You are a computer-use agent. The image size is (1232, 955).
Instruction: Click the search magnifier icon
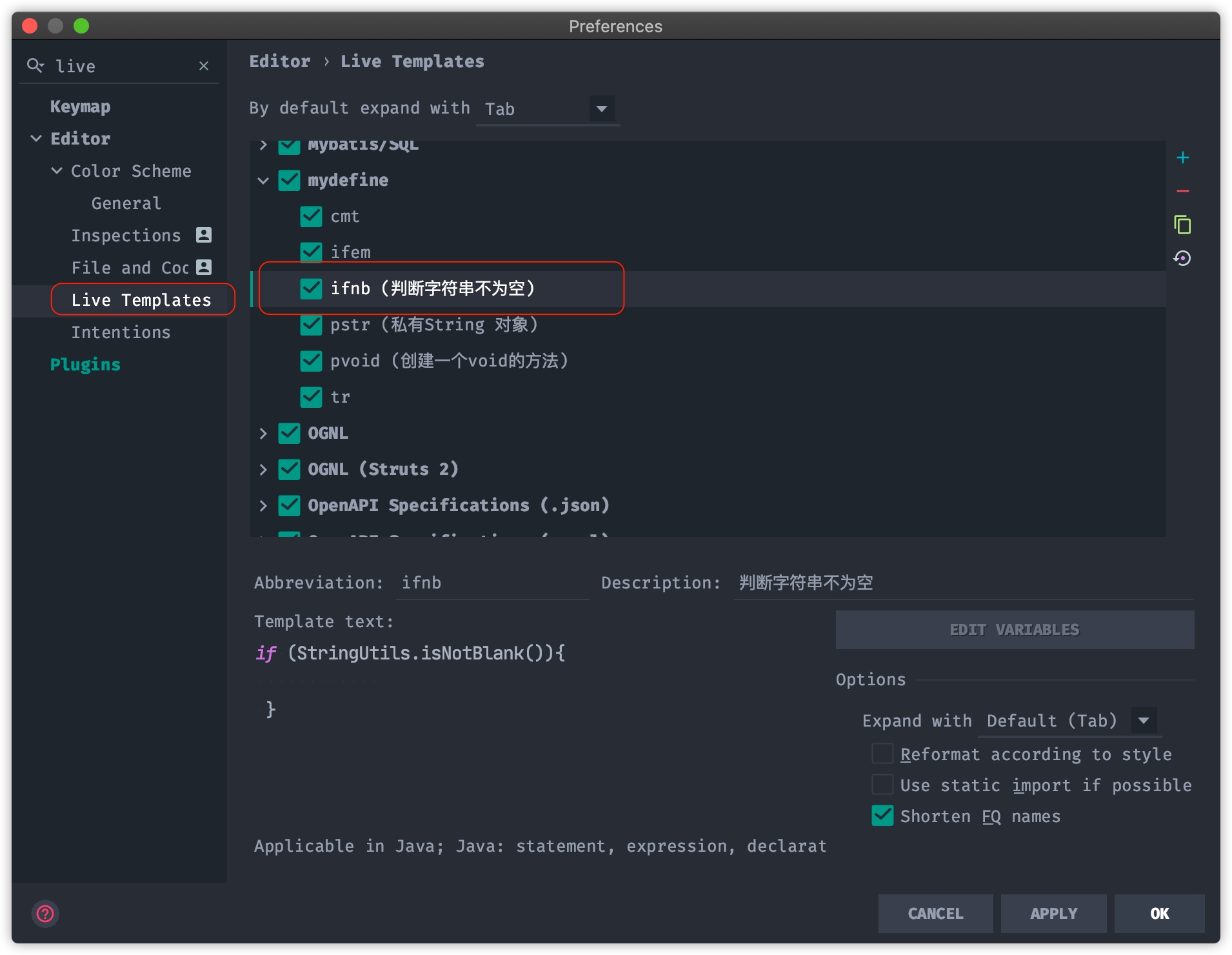click(x=35, y=66)
